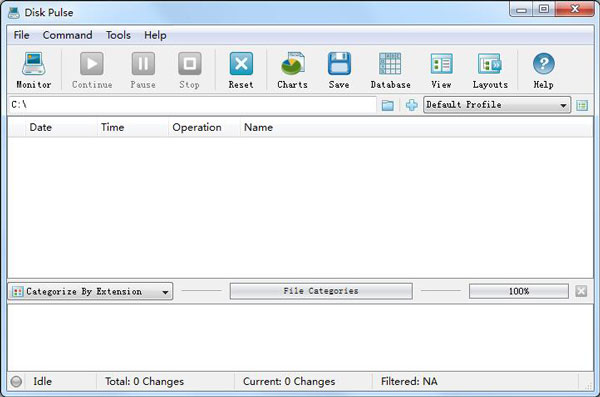Sort by the Time column header

(132, 127)
